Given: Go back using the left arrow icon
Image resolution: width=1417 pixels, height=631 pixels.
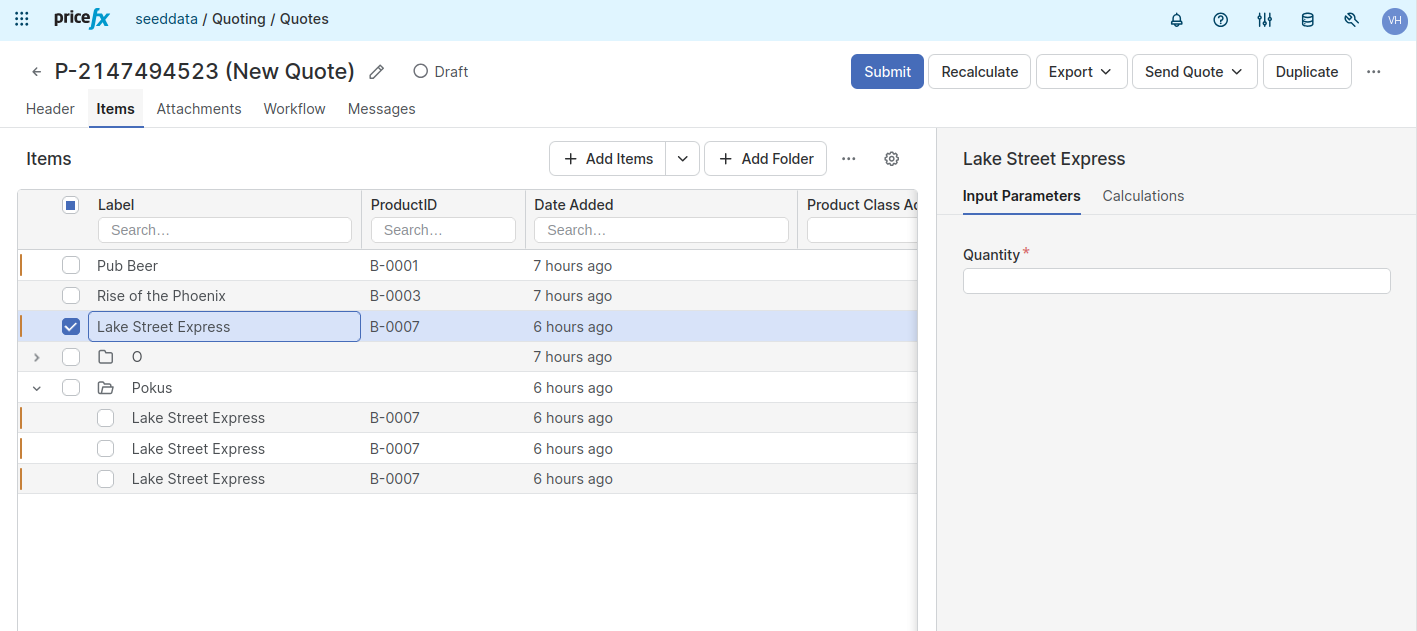Looking at the screenshot, I should pos(37,72).
